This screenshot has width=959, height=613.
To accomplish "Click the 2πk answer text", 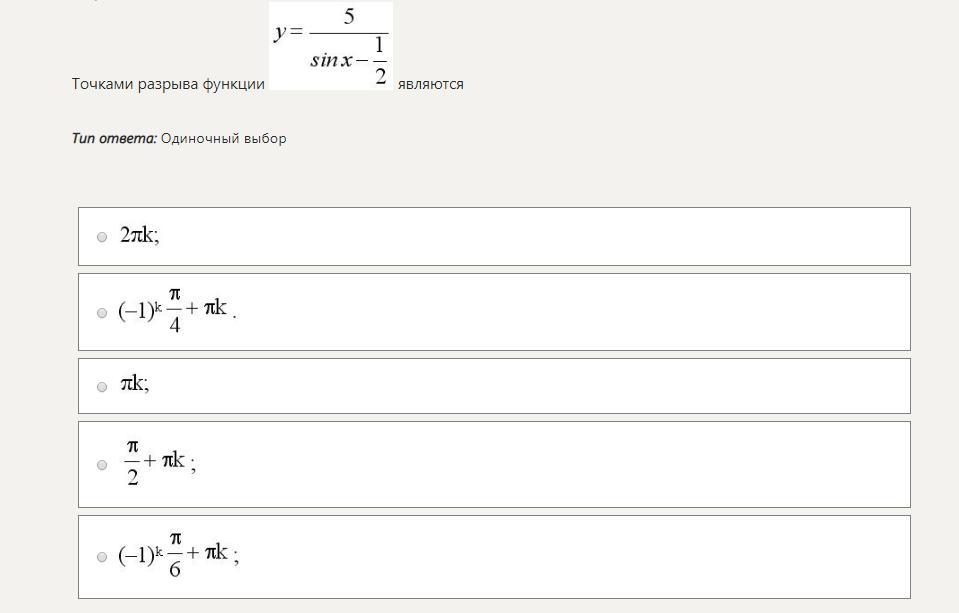I will coord(139,235).
